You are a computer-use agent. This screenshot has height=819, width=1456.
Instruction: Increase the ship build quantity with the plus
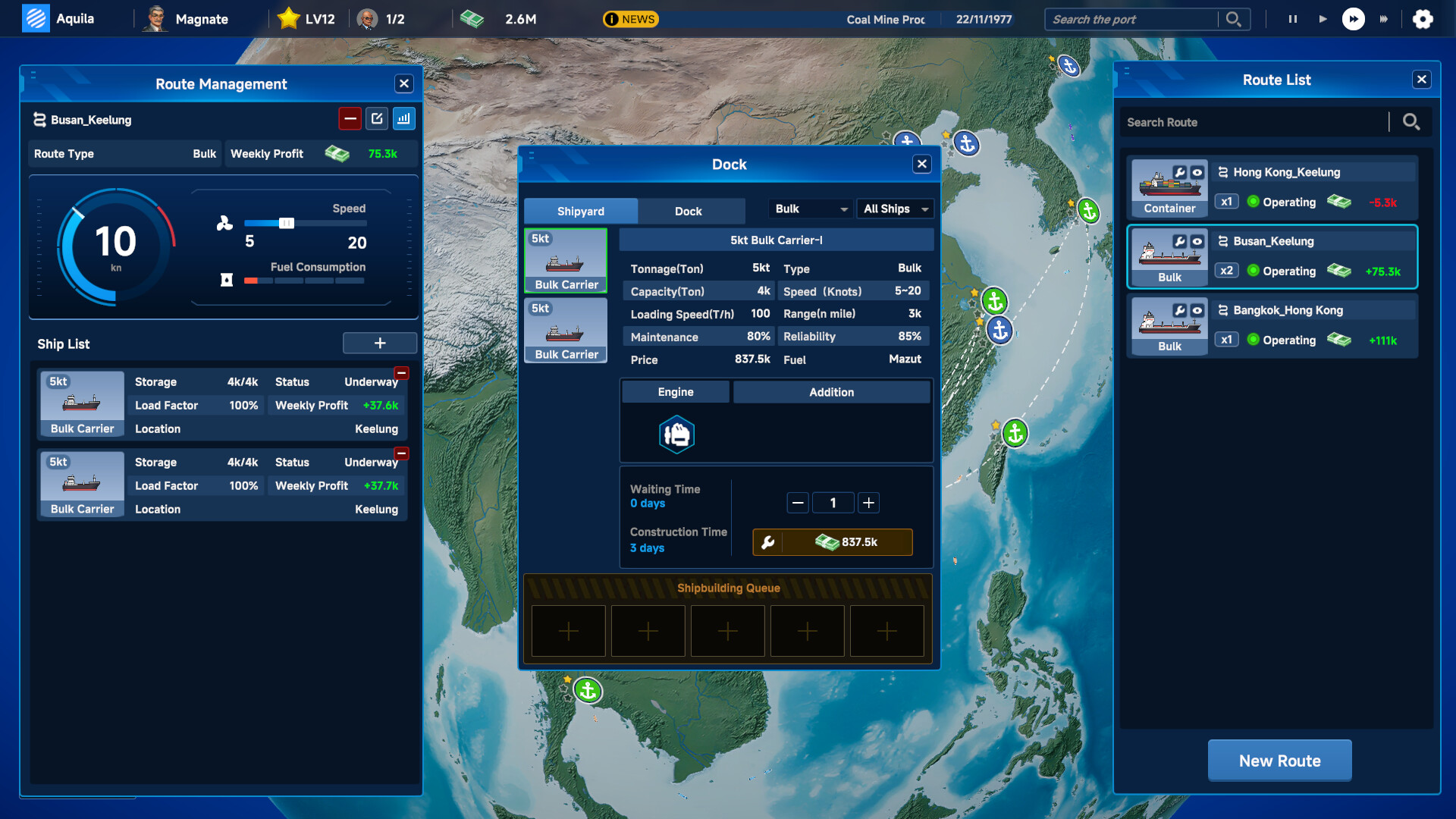[x=868, y=503]
